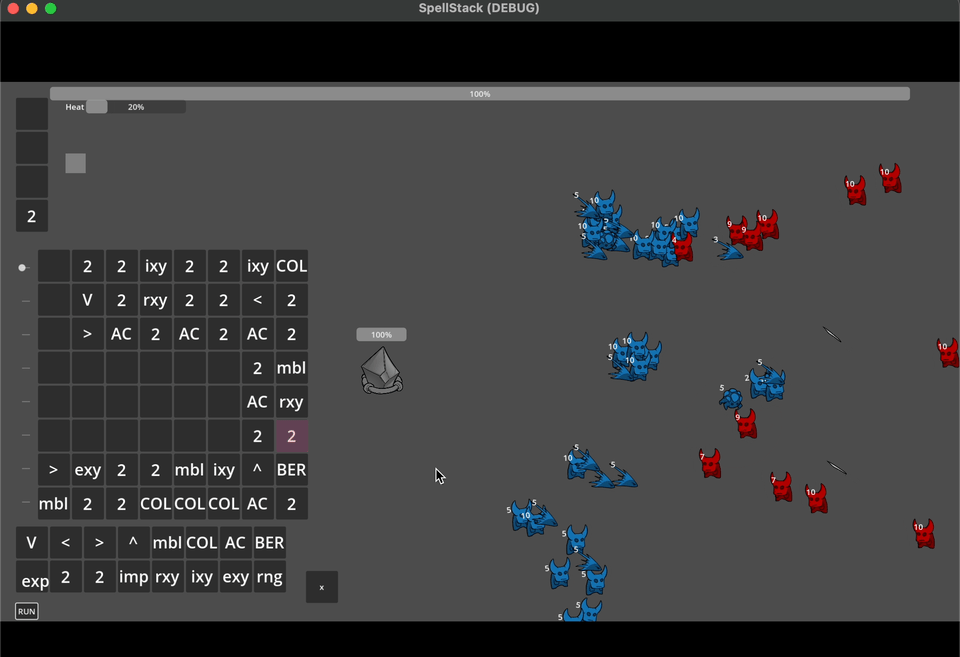Choose the "<" tile in the bottom palette

[x=66, y=542]
